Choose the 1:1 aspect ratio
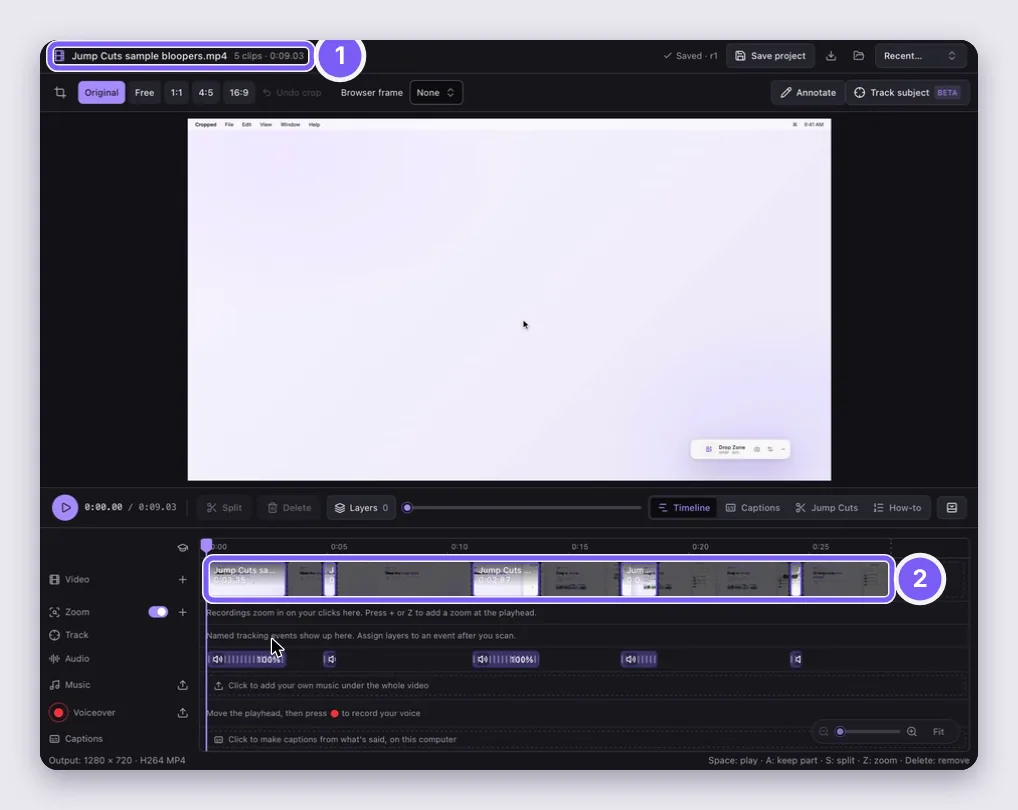Viewport: 1018px width, 810px height. point(177,92)
